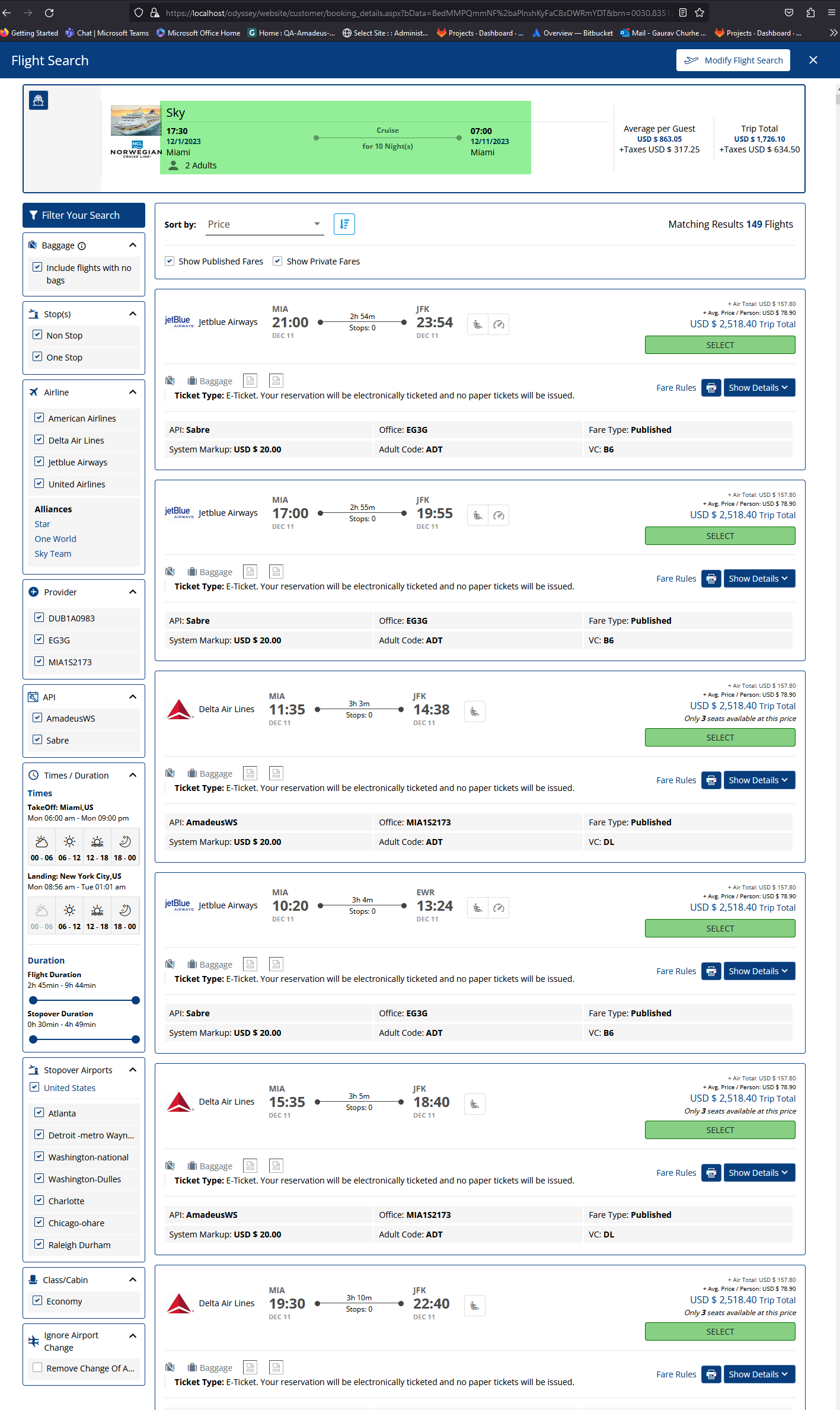Open the Microsoft Office Home bookmark

point(198,33)
